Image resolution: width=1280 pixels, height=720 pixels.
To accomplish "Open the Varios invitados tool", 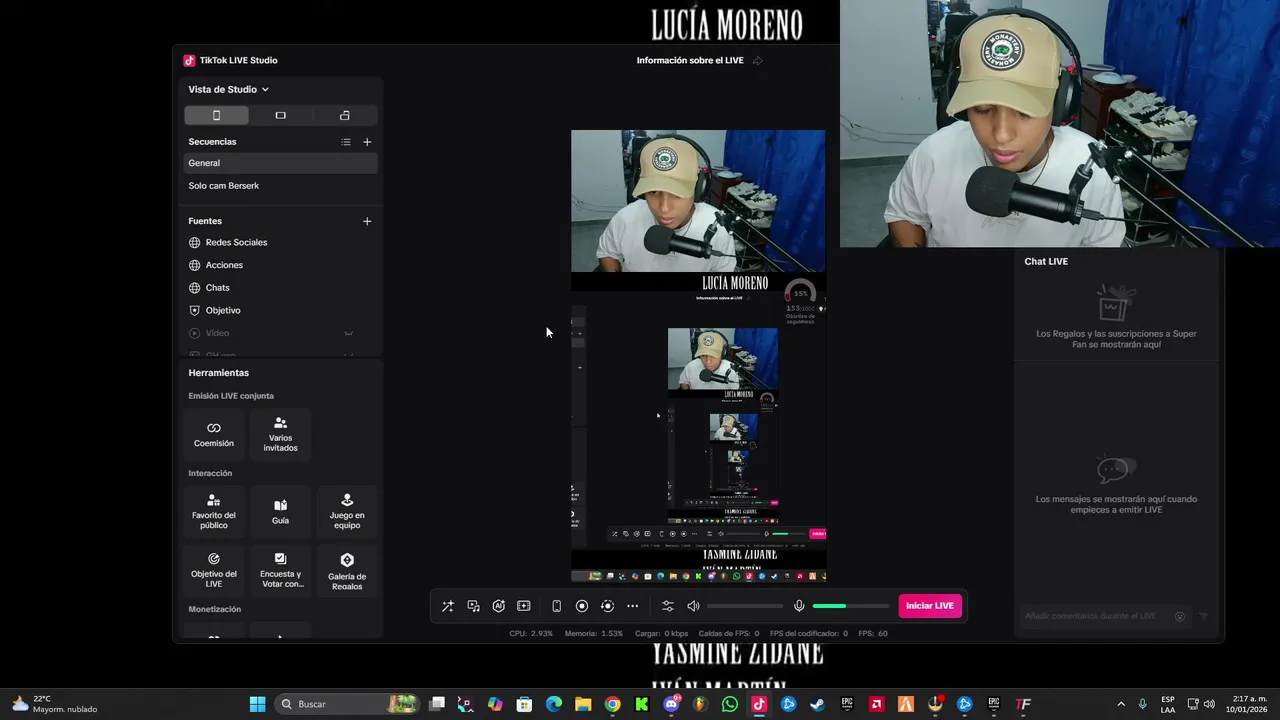I will click(x=280, y=434).
